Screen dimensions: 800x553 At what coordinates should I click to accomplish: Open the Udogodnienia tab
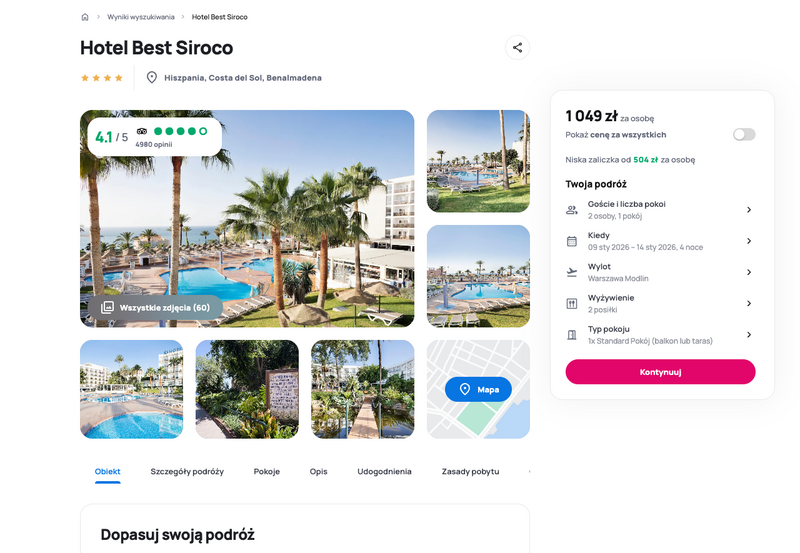point(384,471)
